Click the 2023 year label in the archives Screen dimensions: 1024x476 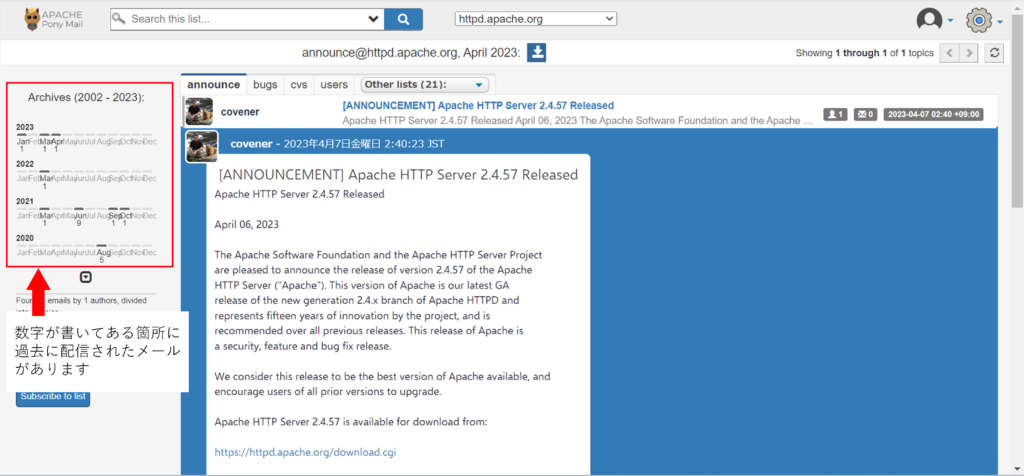(x=25, y=127)
